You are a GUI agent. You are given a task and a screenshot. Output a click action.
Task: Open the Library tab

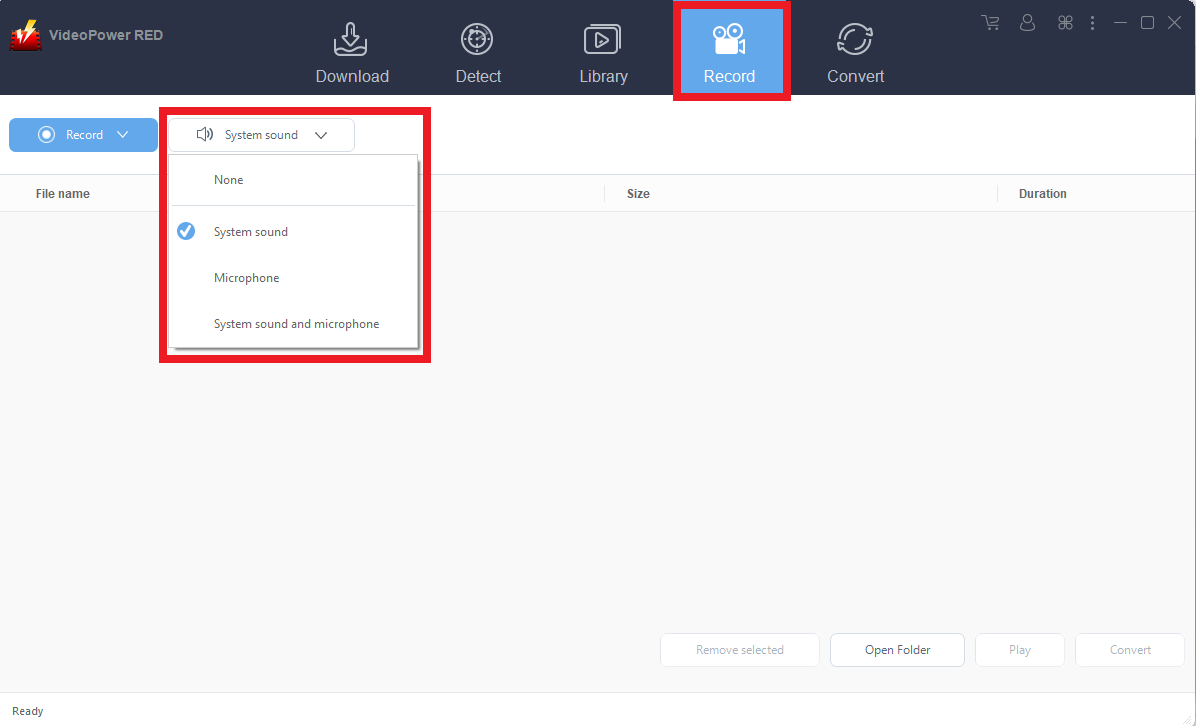603,53
